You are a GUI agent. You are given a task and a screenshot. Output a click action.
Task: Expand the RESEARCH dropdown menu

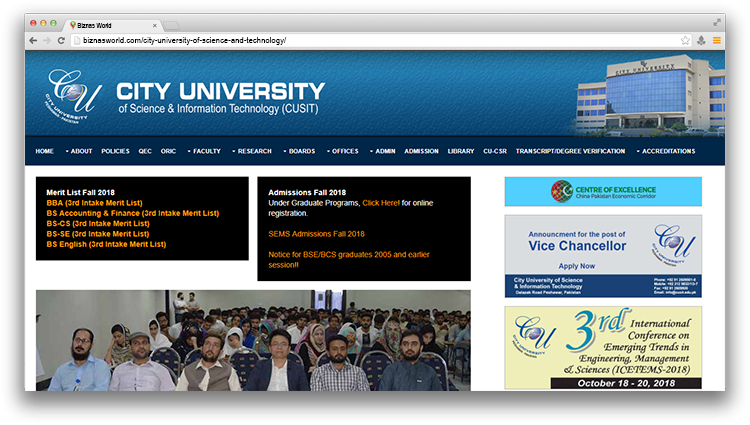(x=253, y=151)
